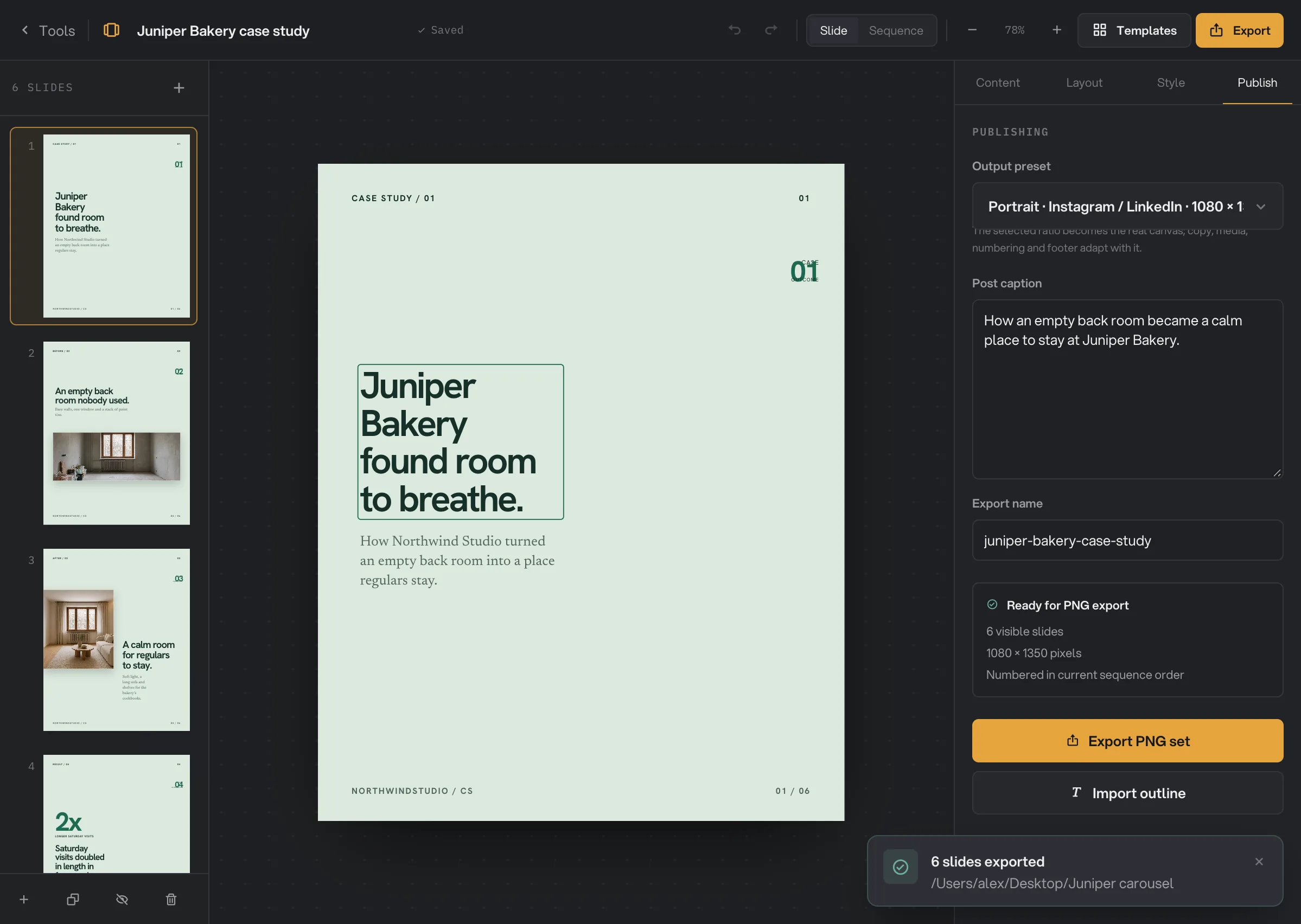Open the Style tab
This screenshot has width=1301, height=924.
coord(1170,82)
